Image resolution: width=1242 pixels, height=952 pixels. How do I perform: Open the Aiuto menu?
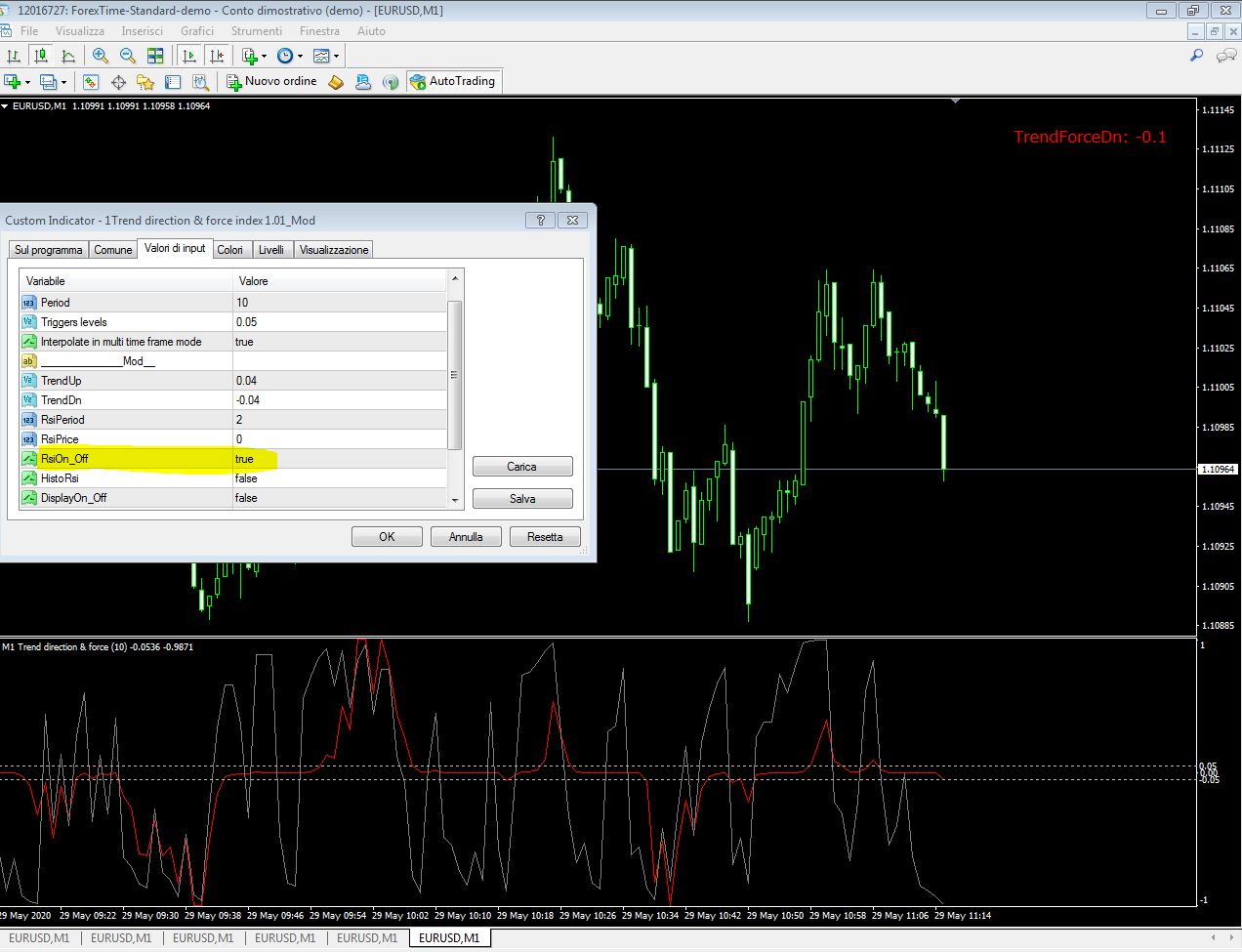[x=371, y=31]
